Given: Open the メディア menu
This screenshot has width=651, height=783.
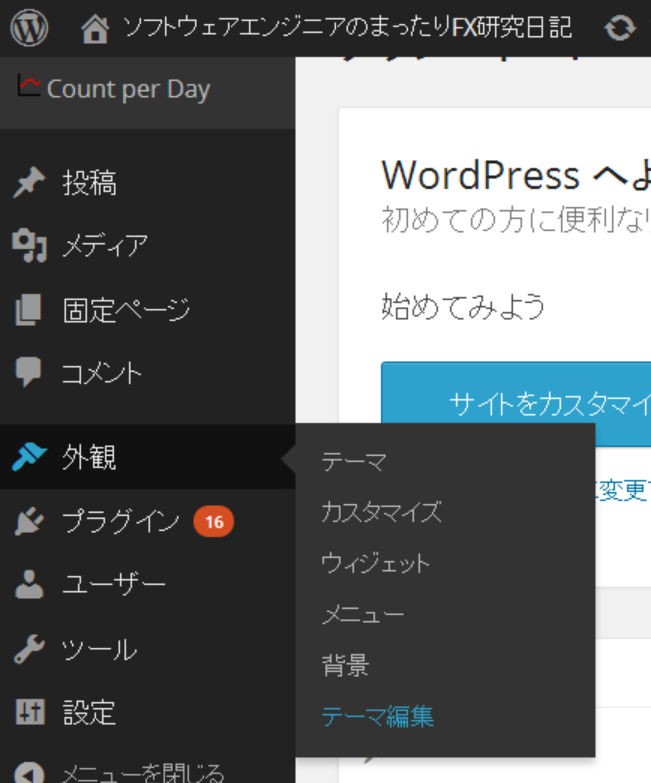Looking at the screenshot, I should pyautogui.click(x=105, y=246).
